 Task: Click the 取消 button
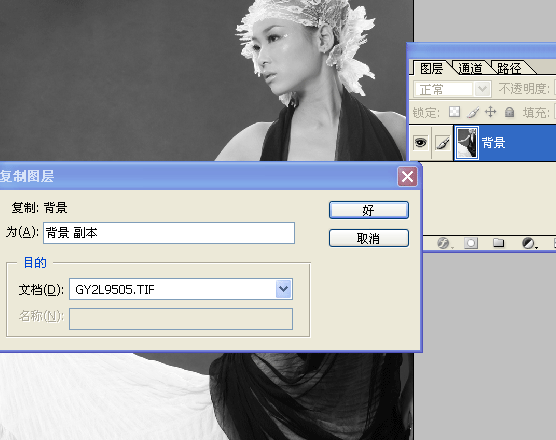[x=369, y=238]
